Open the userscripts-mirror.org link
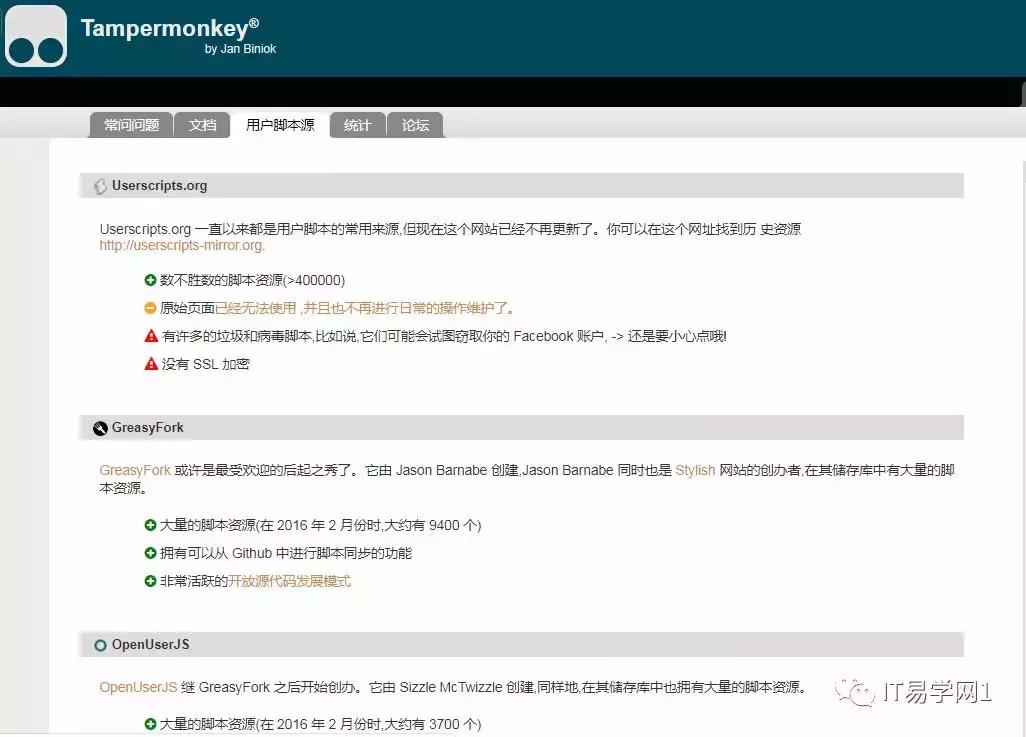The width and height of the screenshot is (1026, 737). [181, 245]
